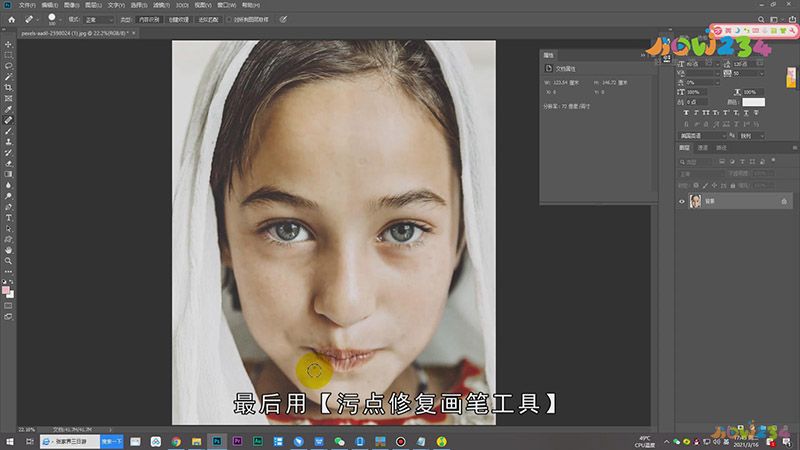The image size is (800, 450).
Task: Select the Path Selection tool
Action: [x=8, y=229]
